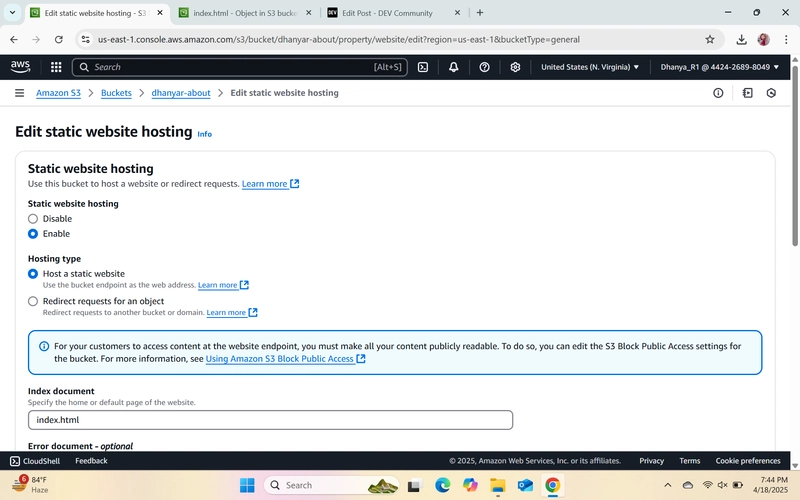Image resolution: width=800 pixels, height=500 pixels.
Task: Expand the Dhanya_R1 account menu
Action: point(720,67)
